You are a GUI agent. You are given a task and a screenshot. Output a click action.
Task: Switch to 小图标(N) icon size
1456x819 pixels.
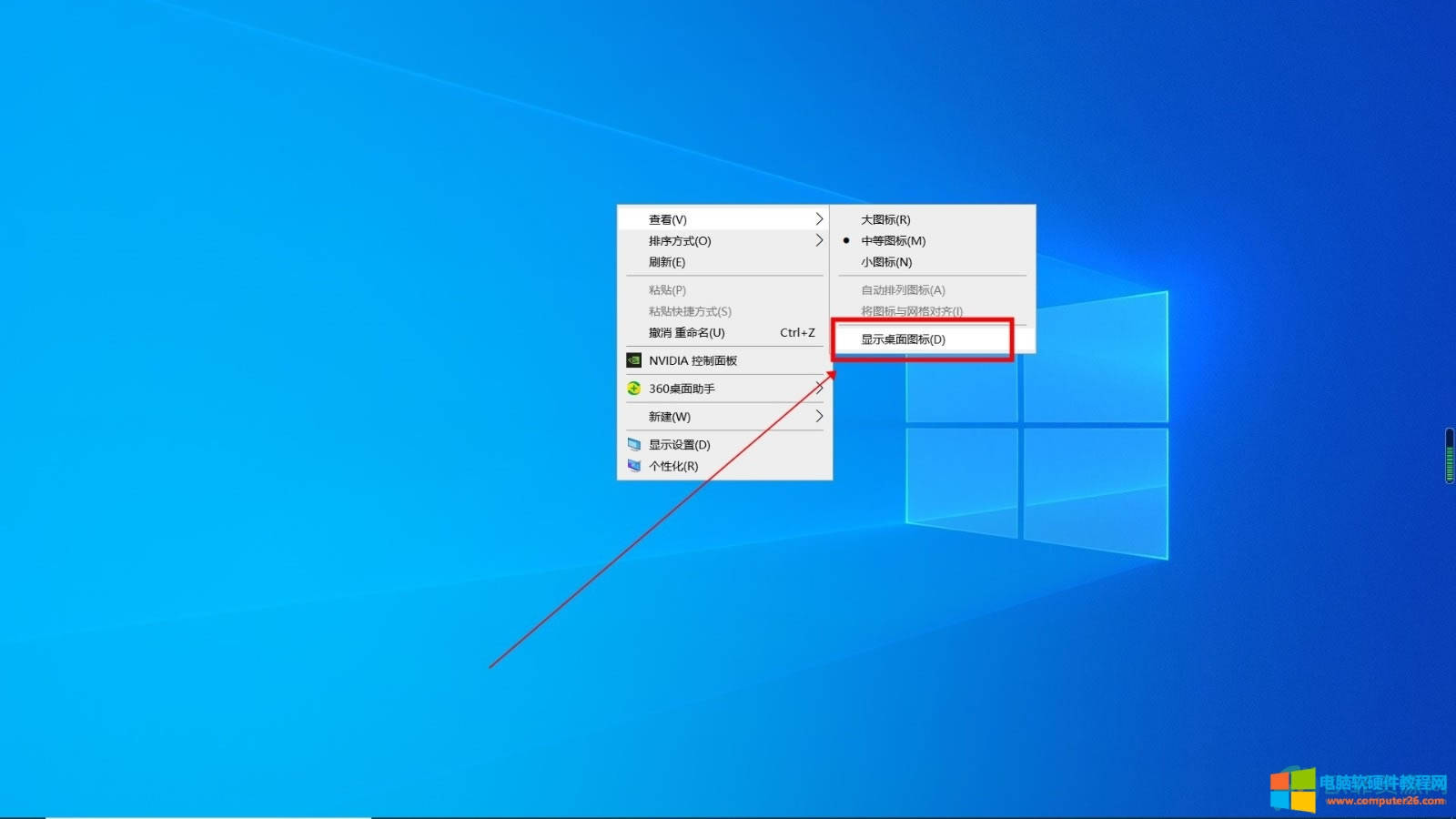click(x=886, y=262)
